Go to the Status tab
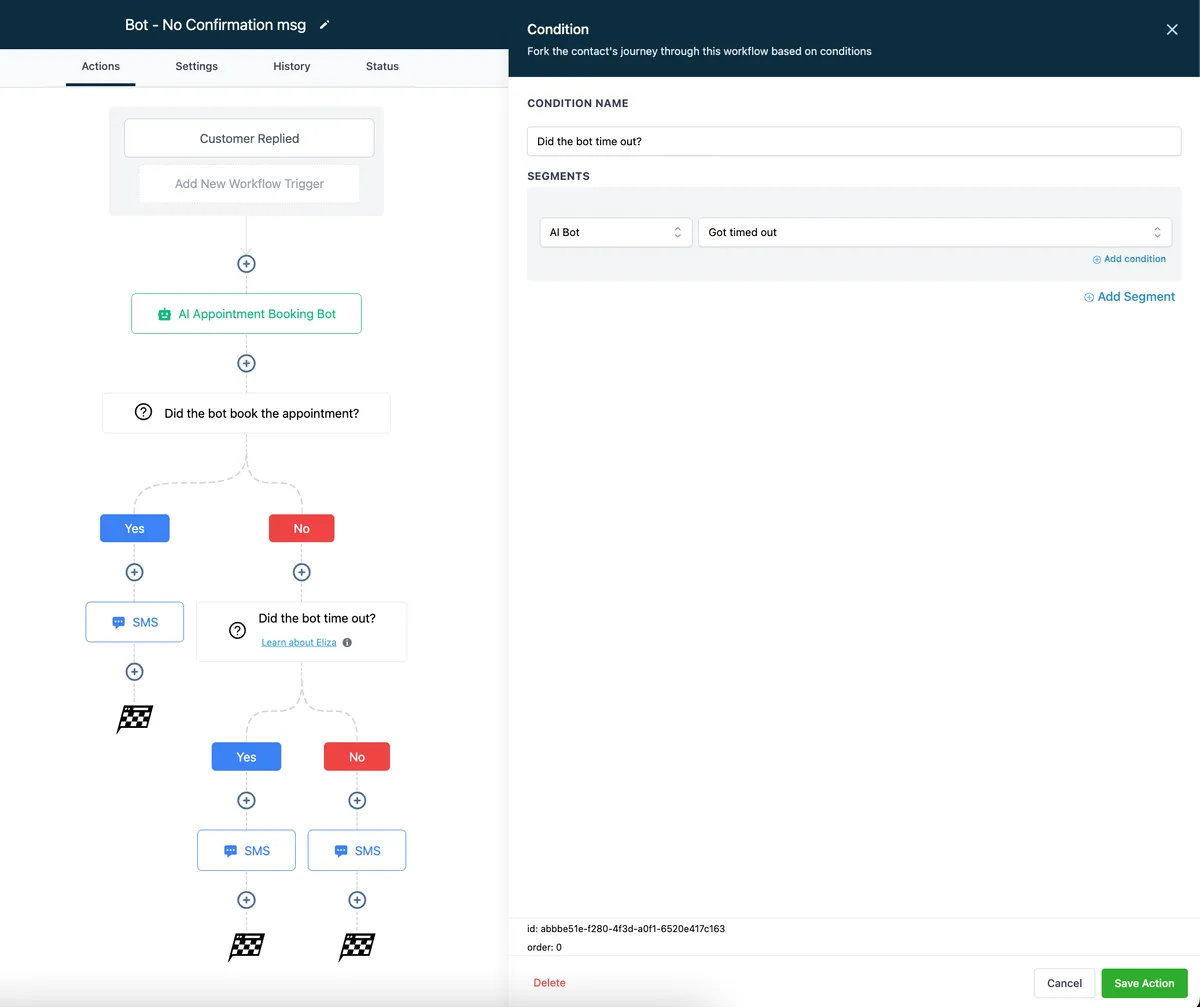Image resolution: width=1200 pixels, height=1008 pixels. click(382, 66)
